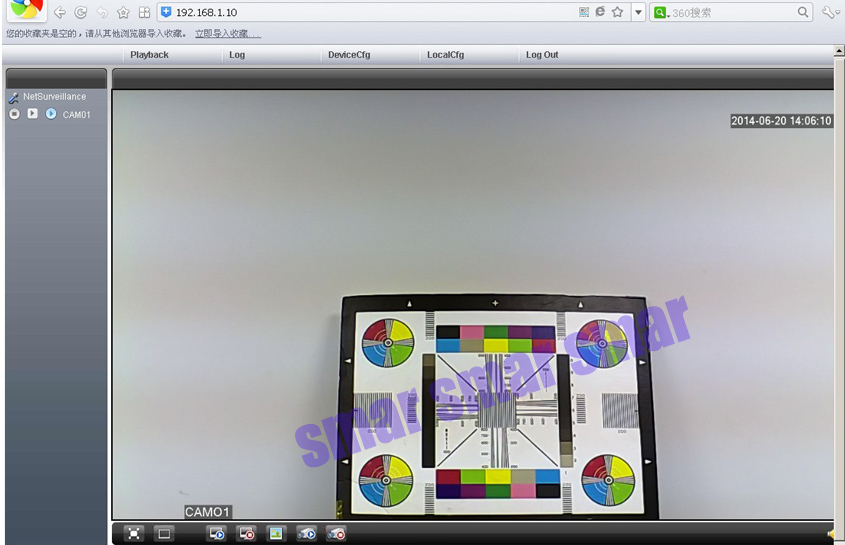Select the single-window layout icon
Image resolution: width=845 pixels, height=545 pixels.
pyautogui.click(x=165, y=534)
